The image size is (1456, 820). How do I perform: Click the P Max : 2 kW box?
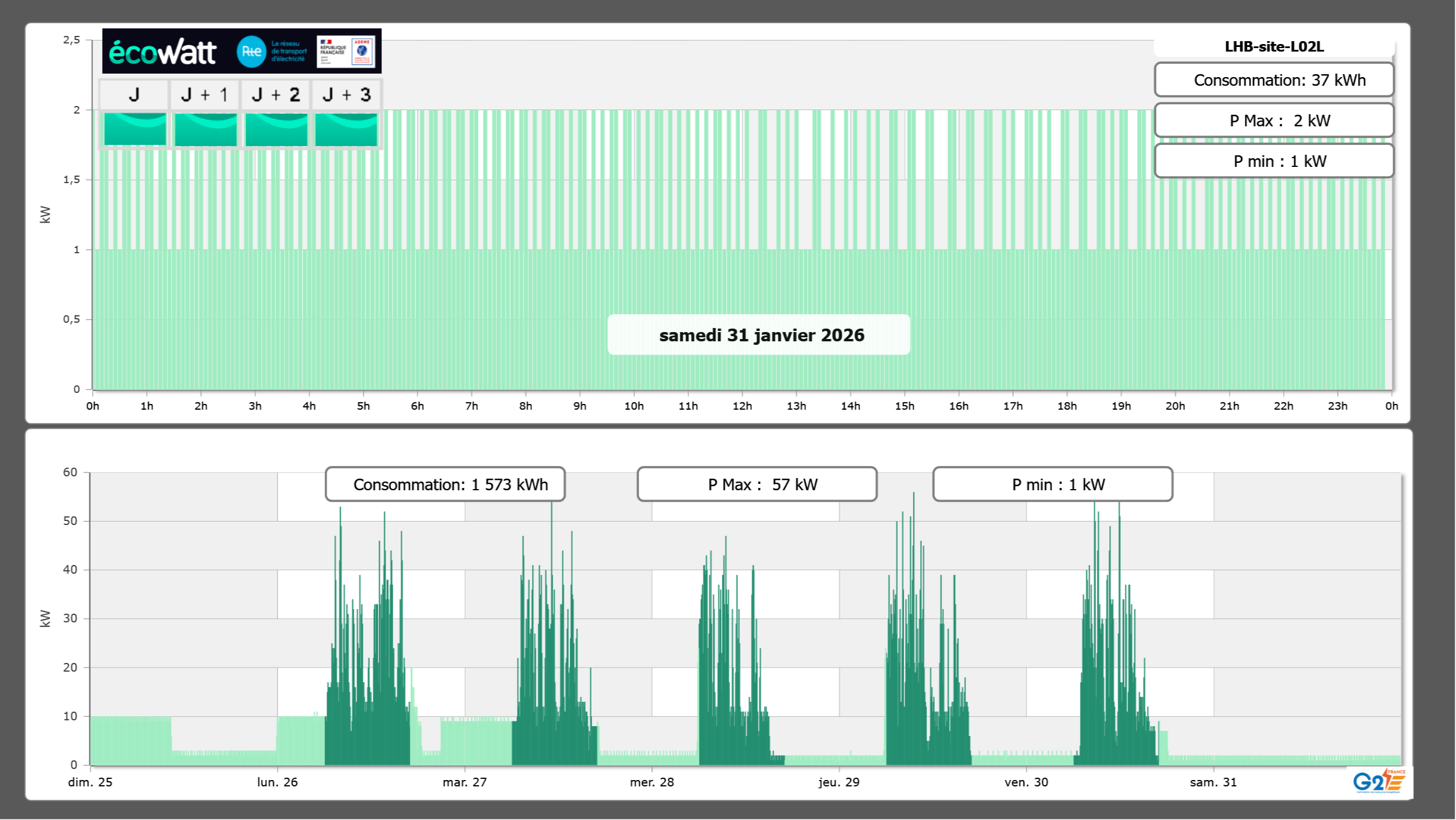point(1274,121)
